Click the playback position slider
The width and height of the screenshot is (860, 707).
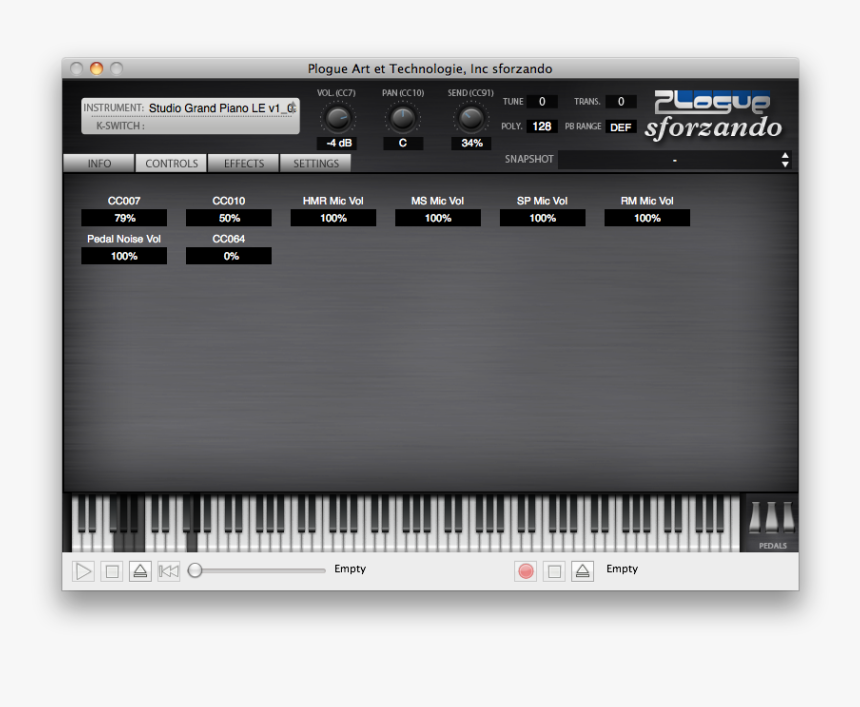coord(258,570)
